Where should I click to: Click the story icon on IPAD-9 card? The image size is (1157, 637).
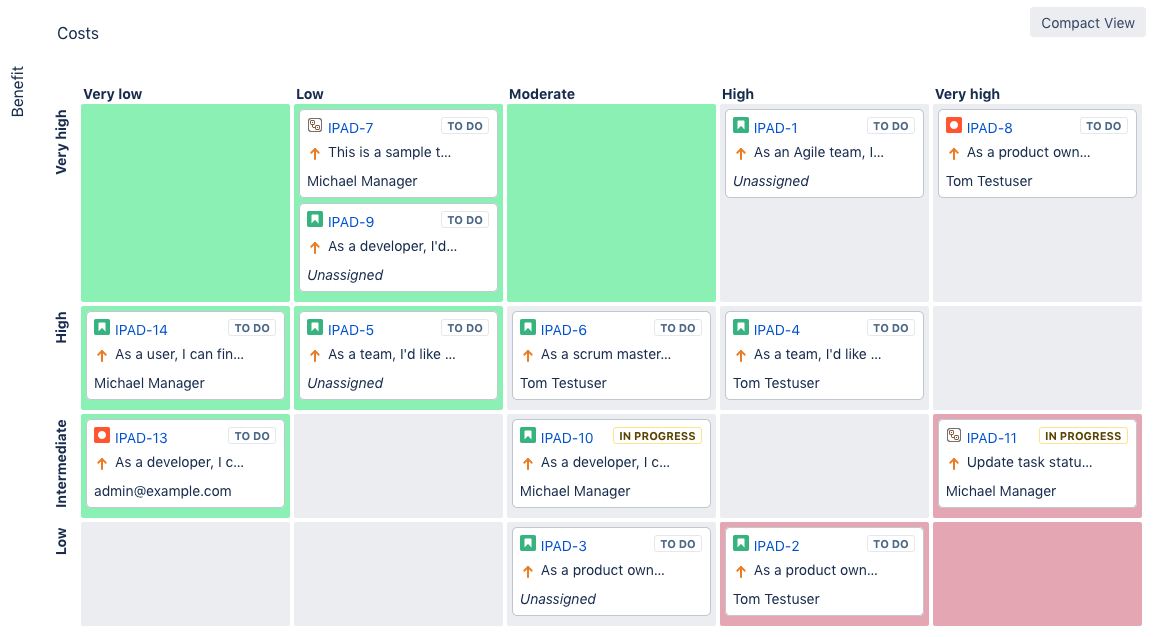[315, 220]
